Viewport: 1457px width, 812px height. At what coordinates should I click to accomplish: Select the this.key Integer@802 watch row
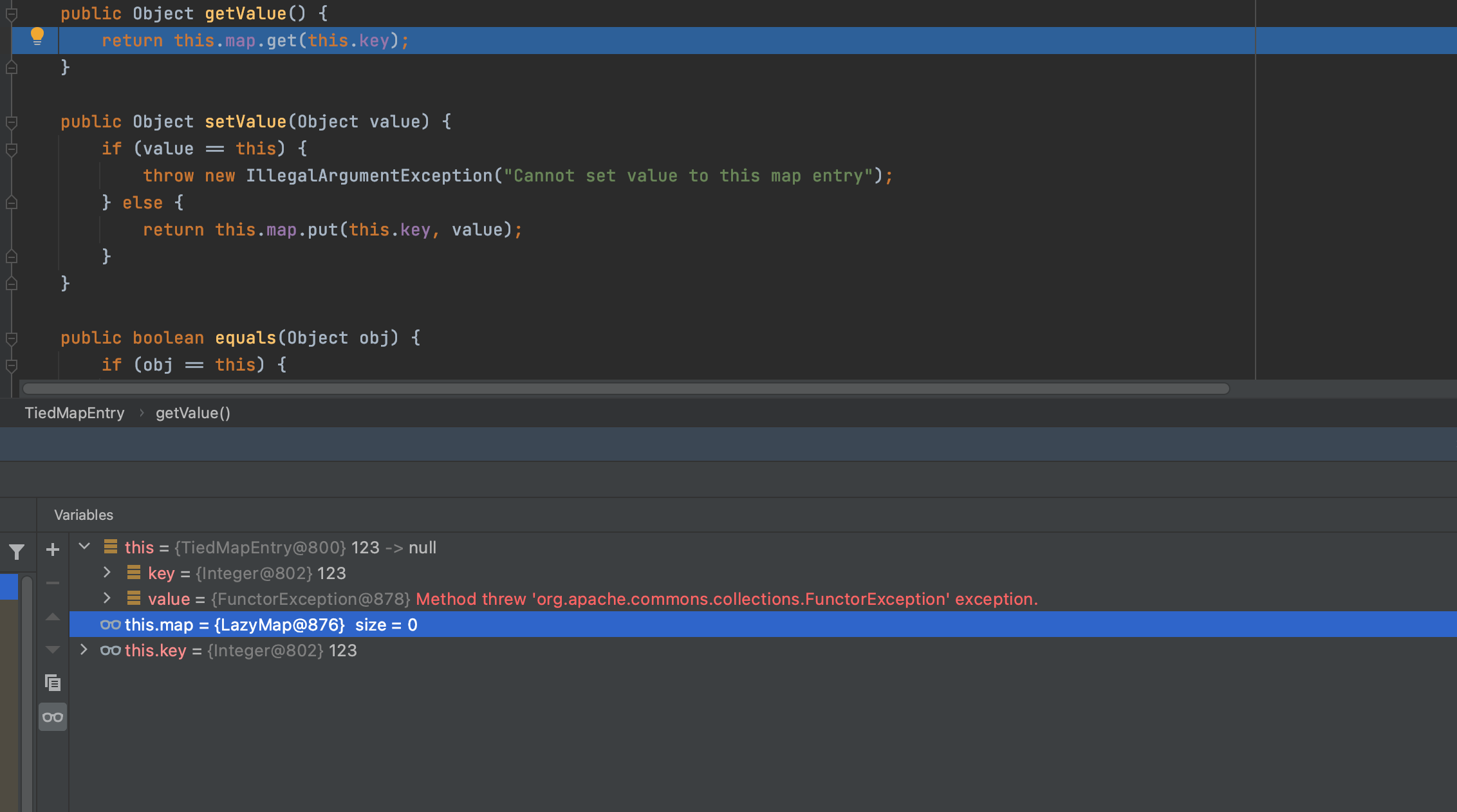(x=763, y=650)
